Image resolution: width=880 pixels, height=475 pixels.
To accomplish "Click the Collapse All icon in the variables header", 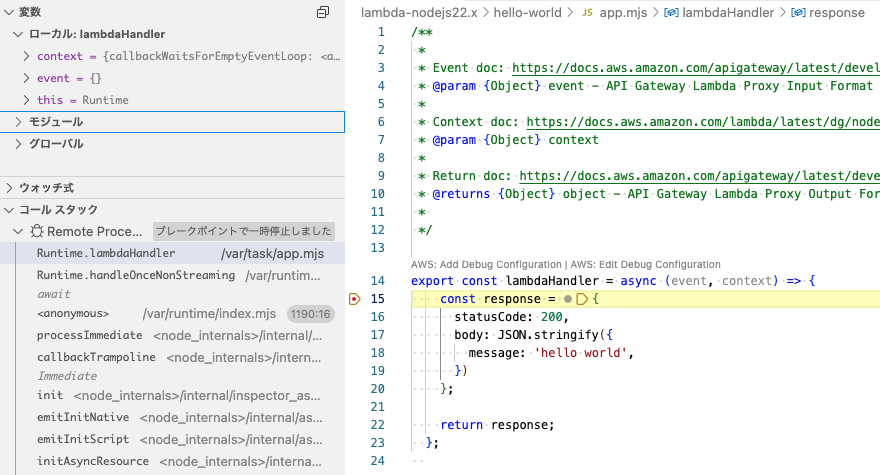I will pos(323,12).
